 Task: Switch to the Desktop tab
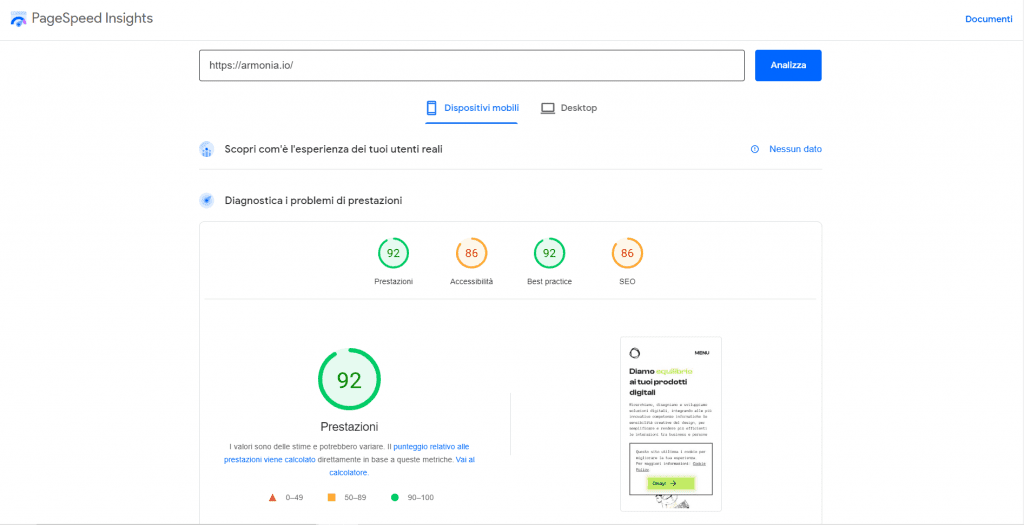click(x=569, y=108)
